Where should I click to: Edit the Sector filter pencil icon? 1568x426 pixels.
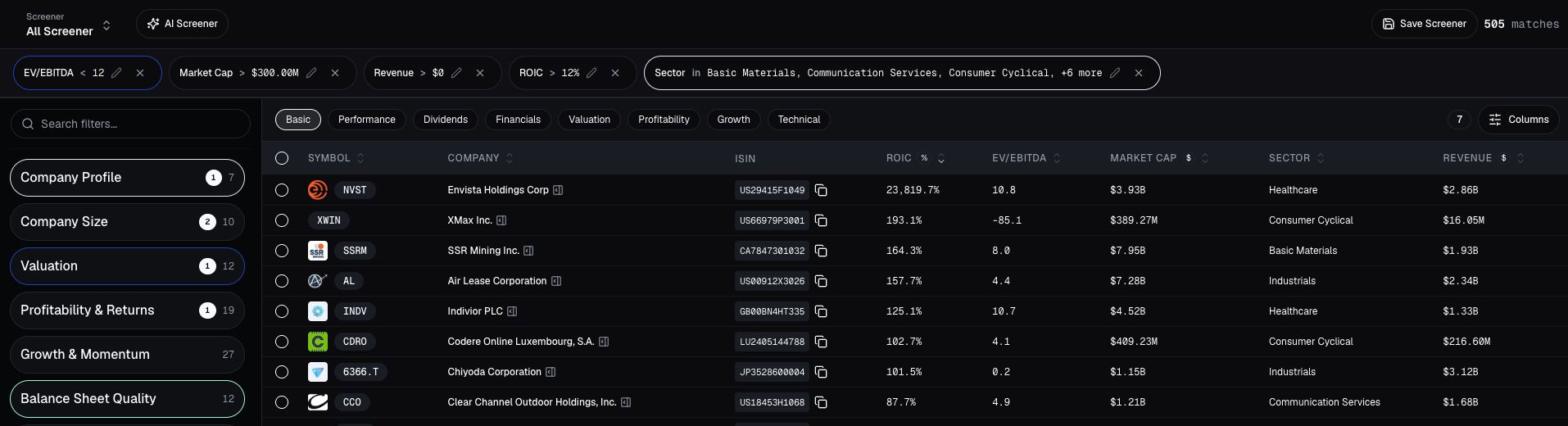(1115, 73)
